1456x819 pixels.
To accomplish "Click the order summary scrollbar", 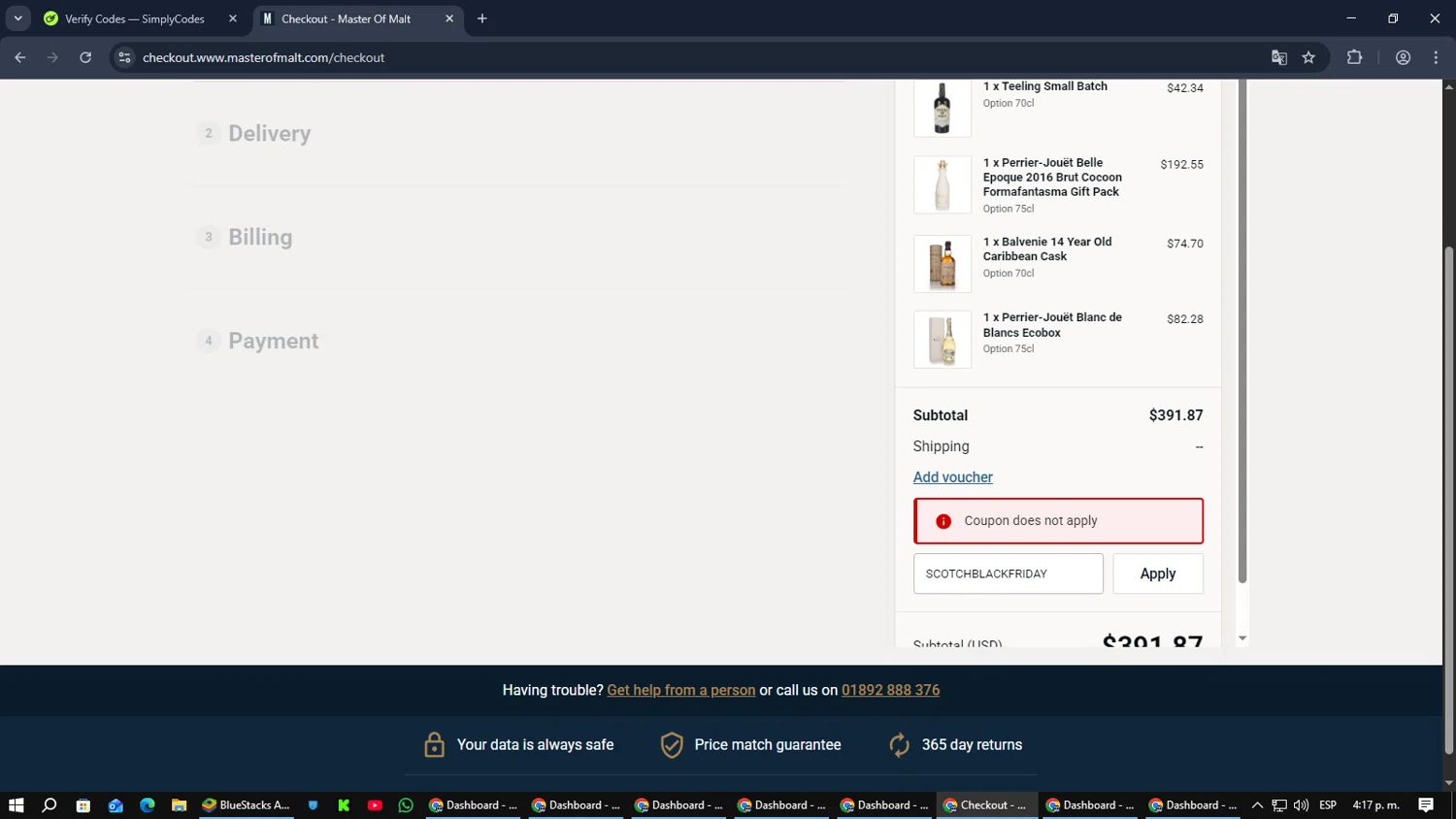I will [1241, 332].
